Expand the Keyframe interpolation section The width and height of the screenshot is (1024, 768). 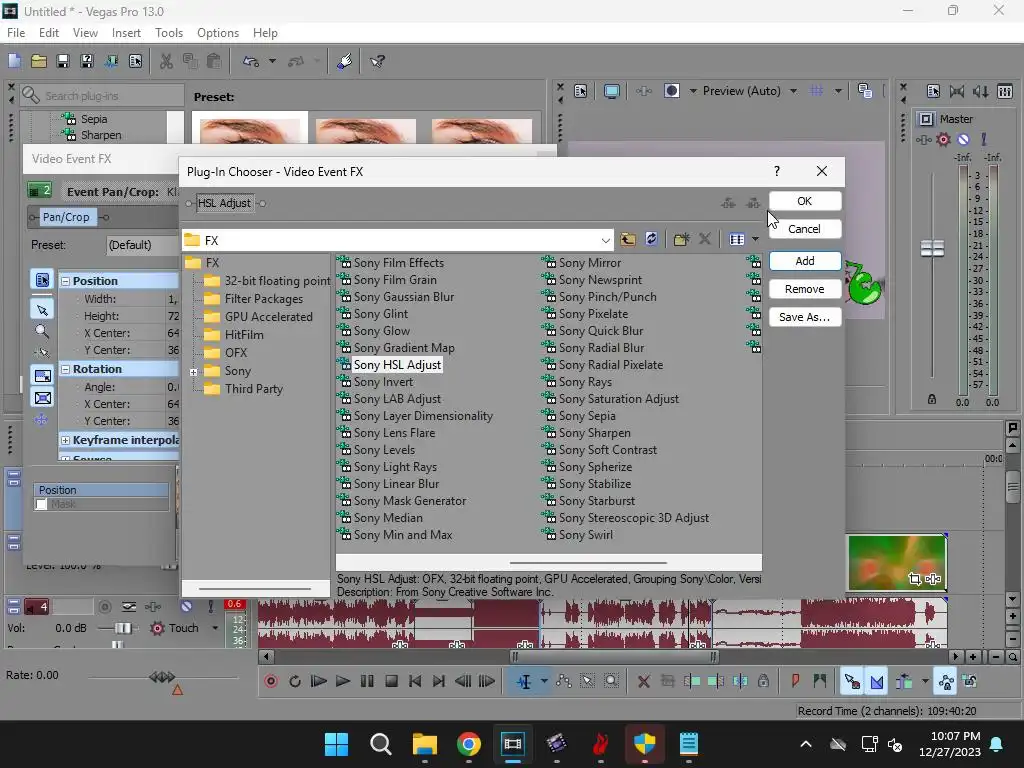coord(65,440)
